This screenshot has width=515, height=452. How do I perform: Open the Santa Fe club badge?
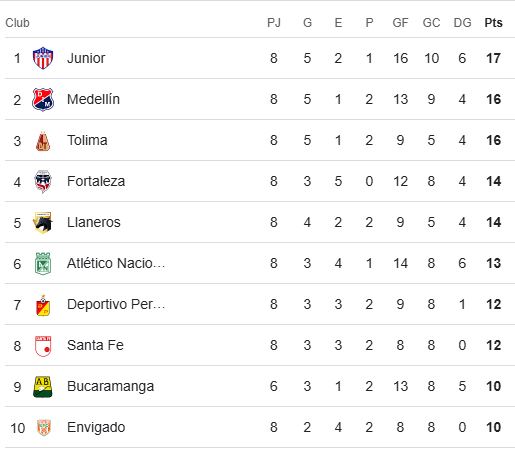click(x=43, y=346)
